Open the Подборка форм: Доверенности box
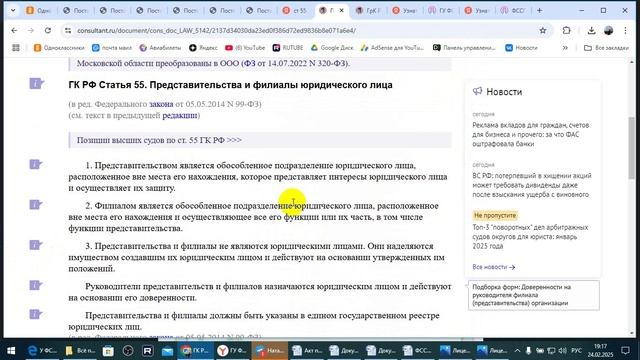This screenshot has height=360, width=640. [x=533, y=295]
